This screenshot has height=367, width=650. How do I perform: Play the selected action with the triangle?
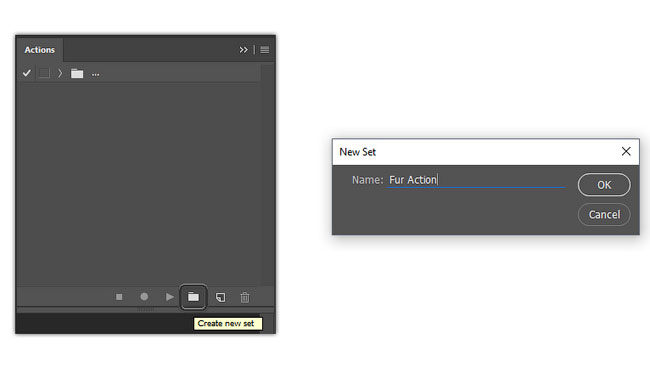[170, 297]
